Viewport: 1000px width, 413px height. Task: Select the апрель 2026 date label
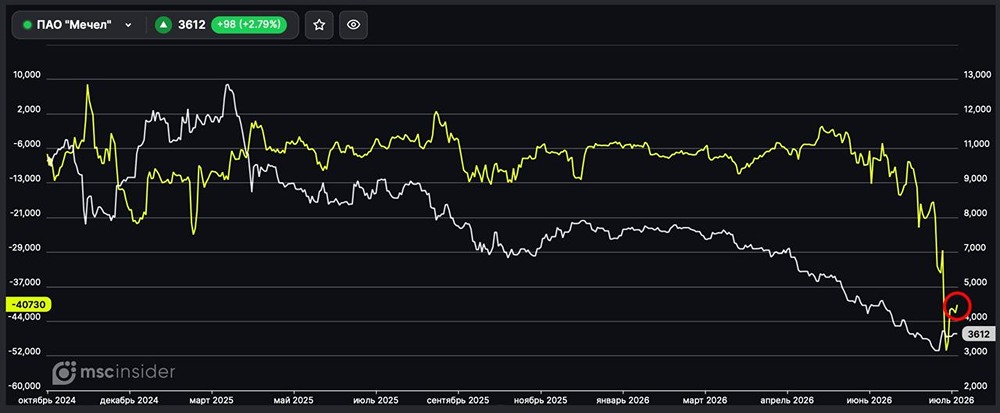pyautogui.click(x=787, y=400)
